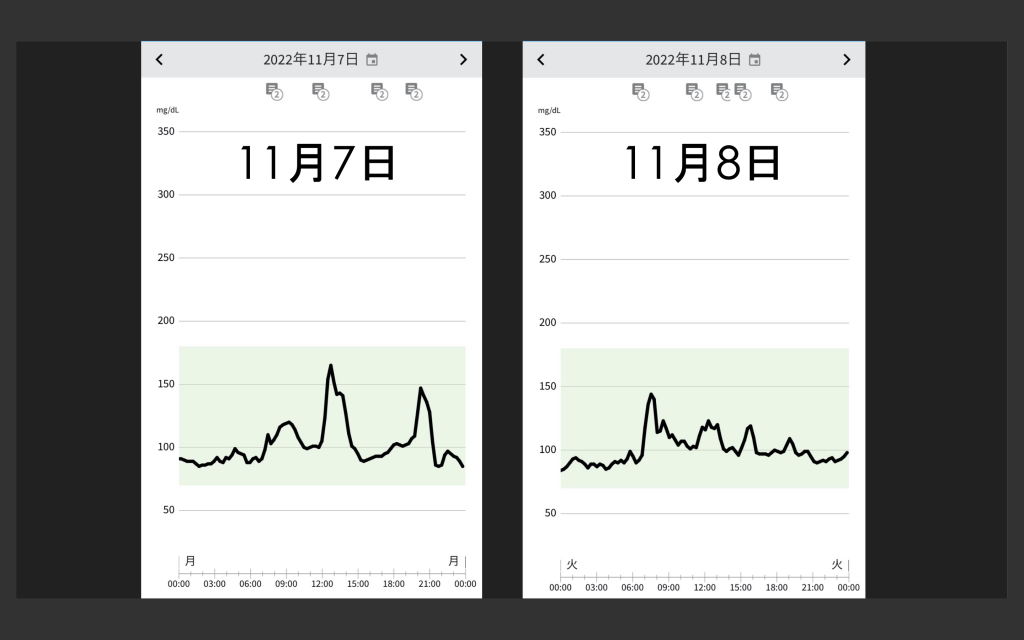Click the 2022年11月7日 date header text

pos(311,59)
